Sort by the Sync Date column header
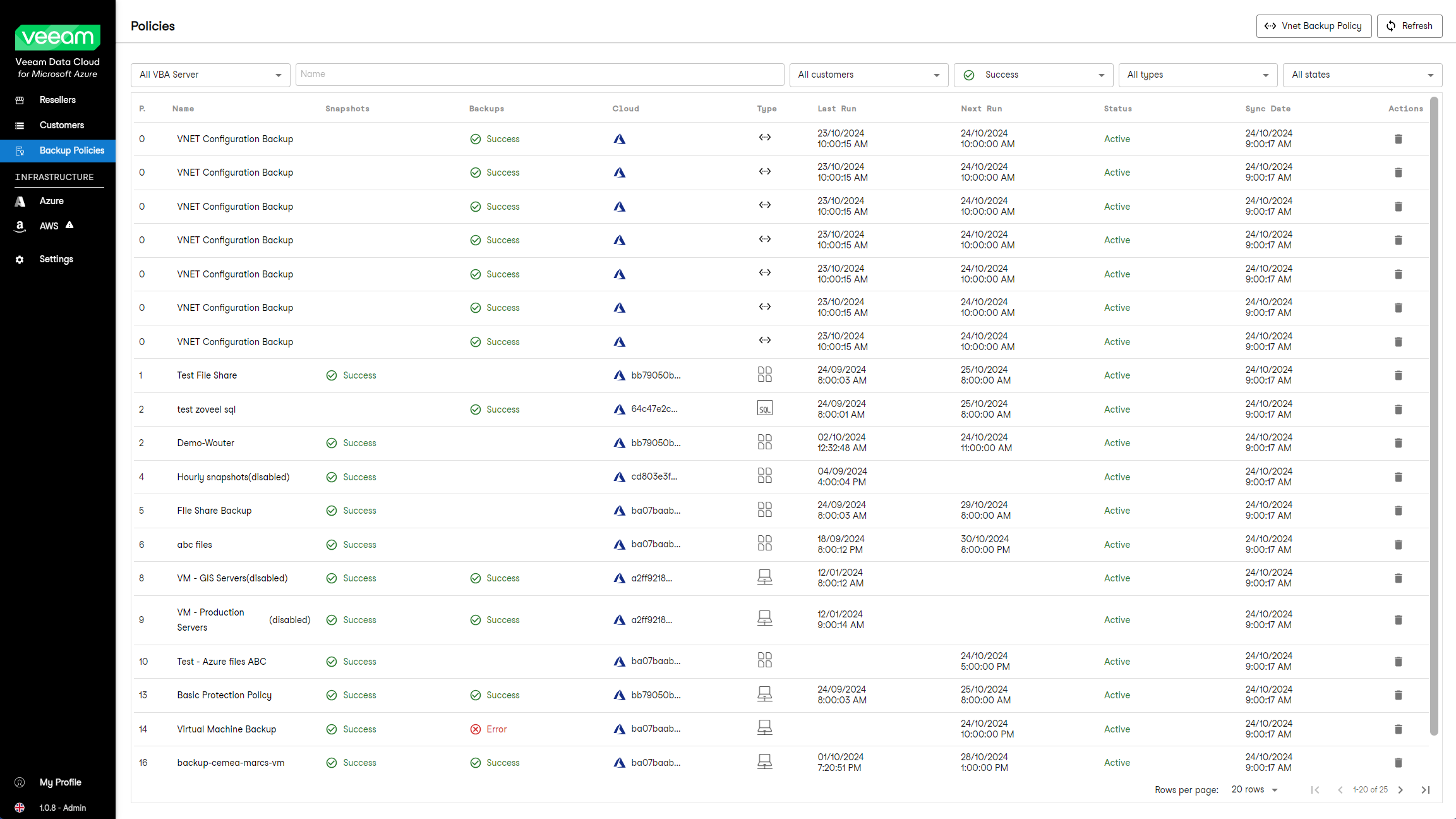This screenshot has width=1456, height=819. [x=1268, y=109]
